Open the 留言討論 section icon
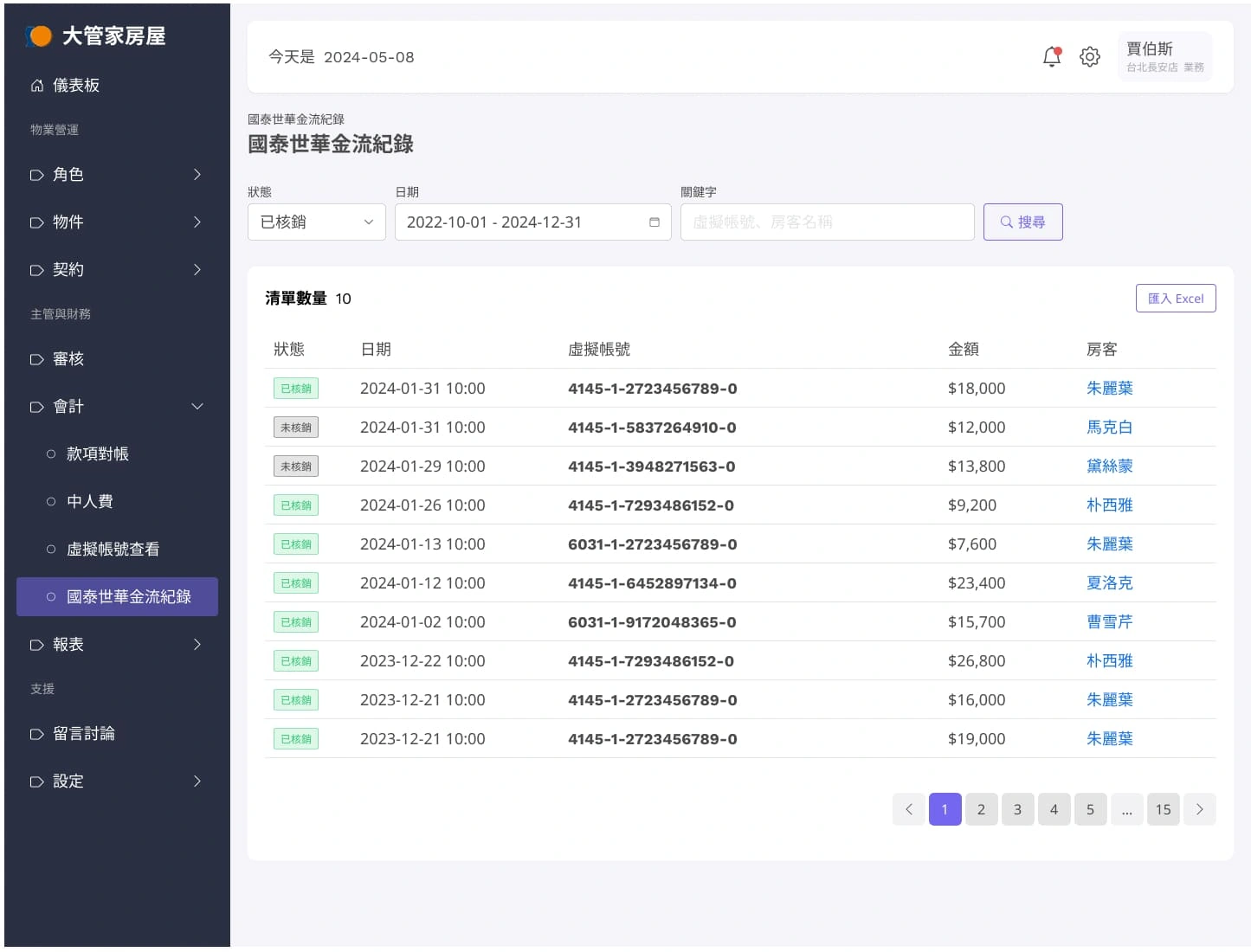Viewport: 1251px width, 952px height. click(36, 733)
